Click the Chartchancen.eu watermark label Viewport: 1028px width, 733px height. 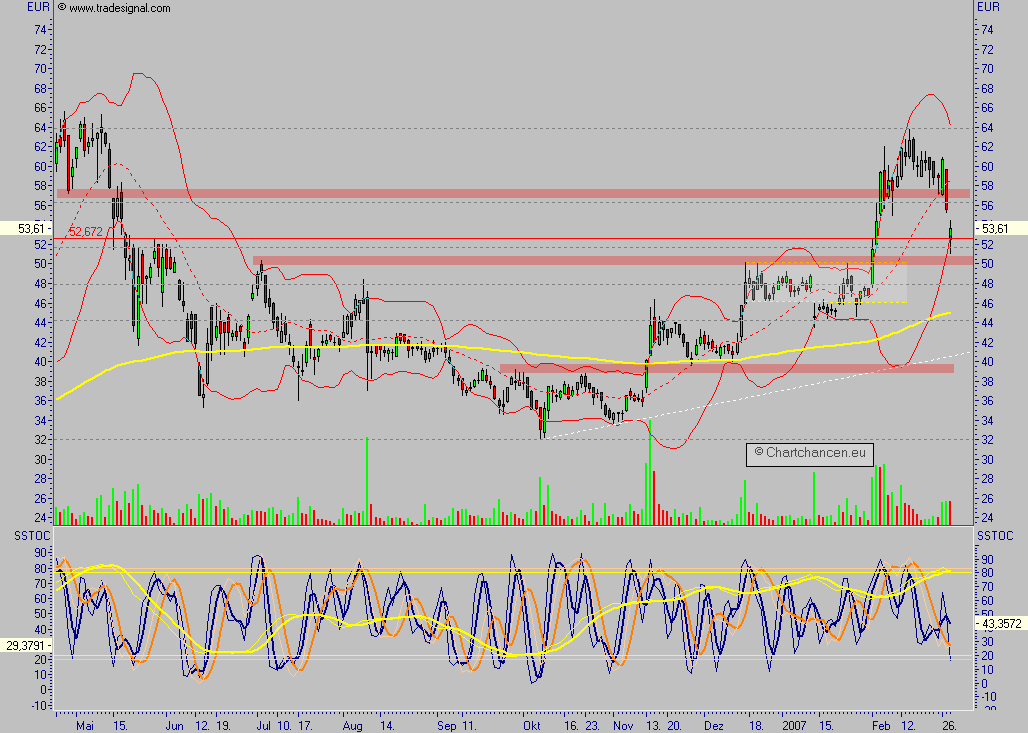[x=809, y=453]
